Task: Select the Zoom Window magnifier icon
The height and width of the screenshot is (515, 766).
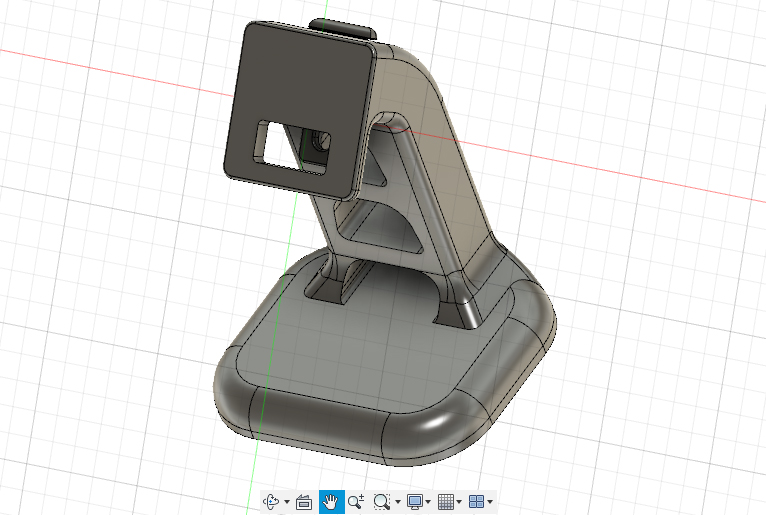Action: tap(382, 501)
